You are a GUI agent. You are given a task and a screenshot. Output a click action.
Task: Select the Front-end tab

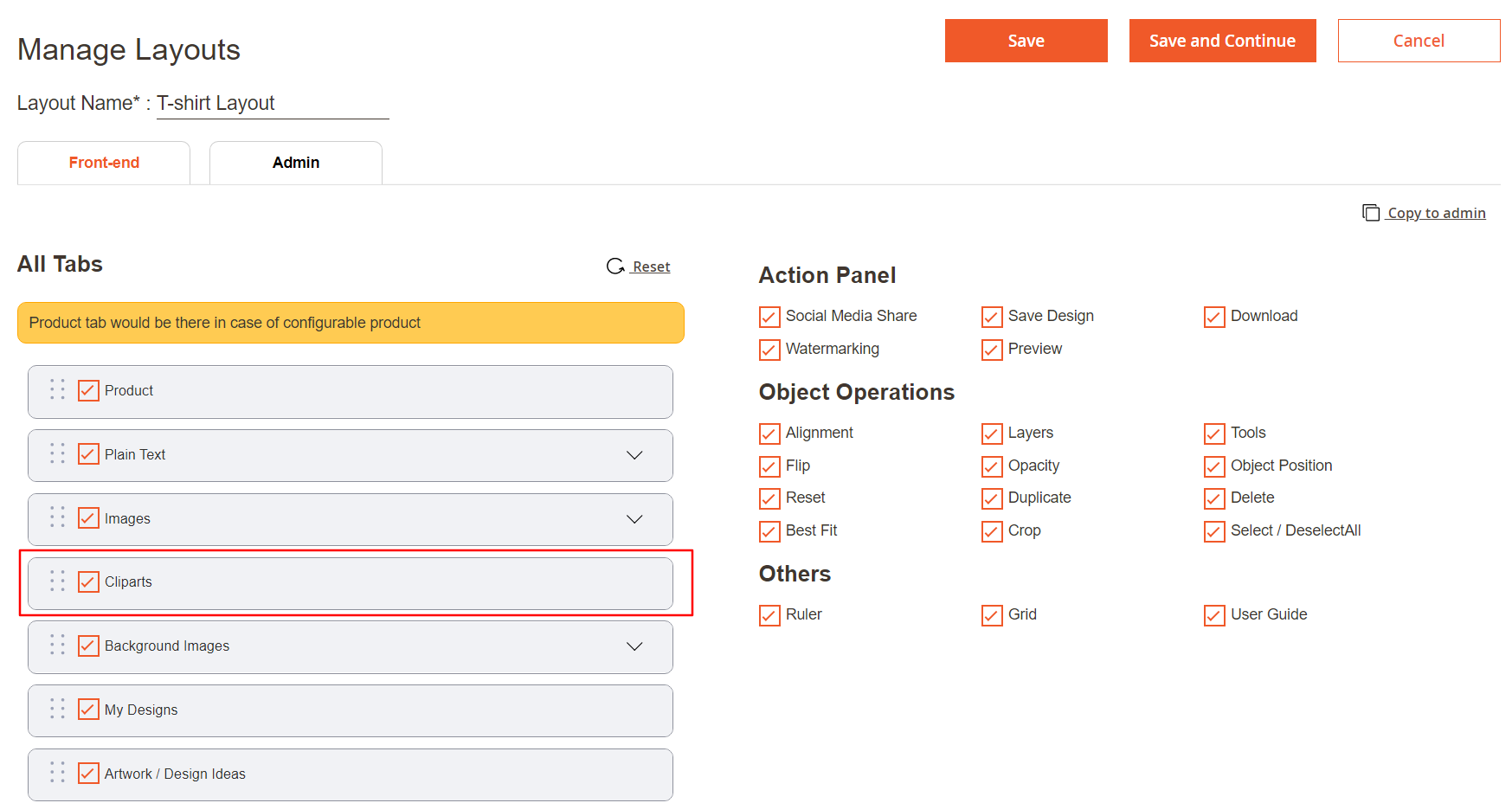coord(104,163)
